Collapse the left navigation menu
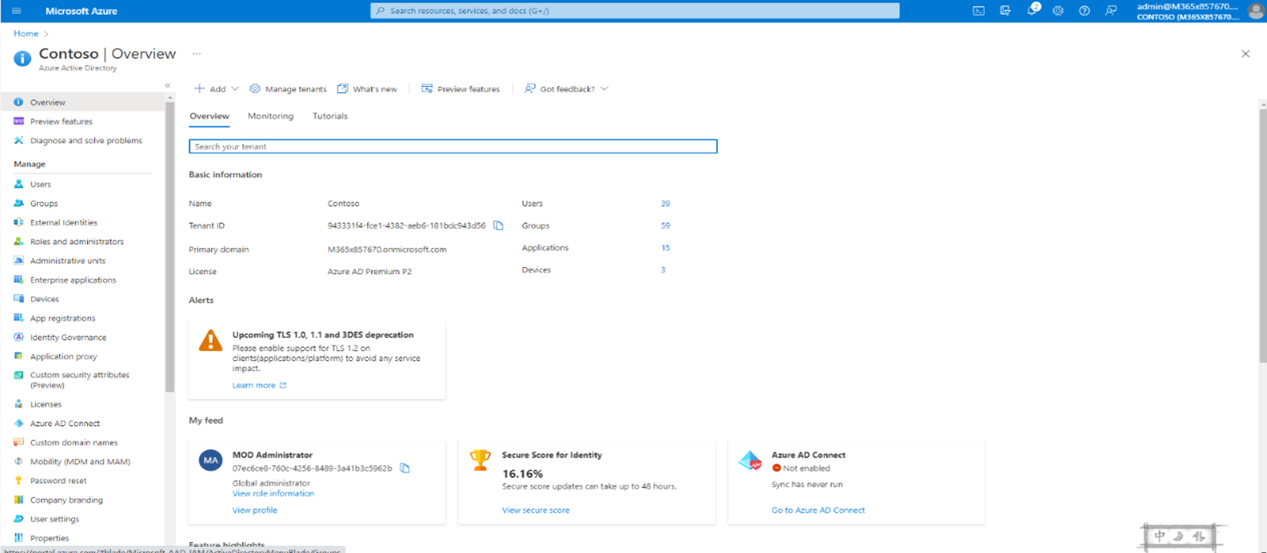 click(x=167, y=86)
